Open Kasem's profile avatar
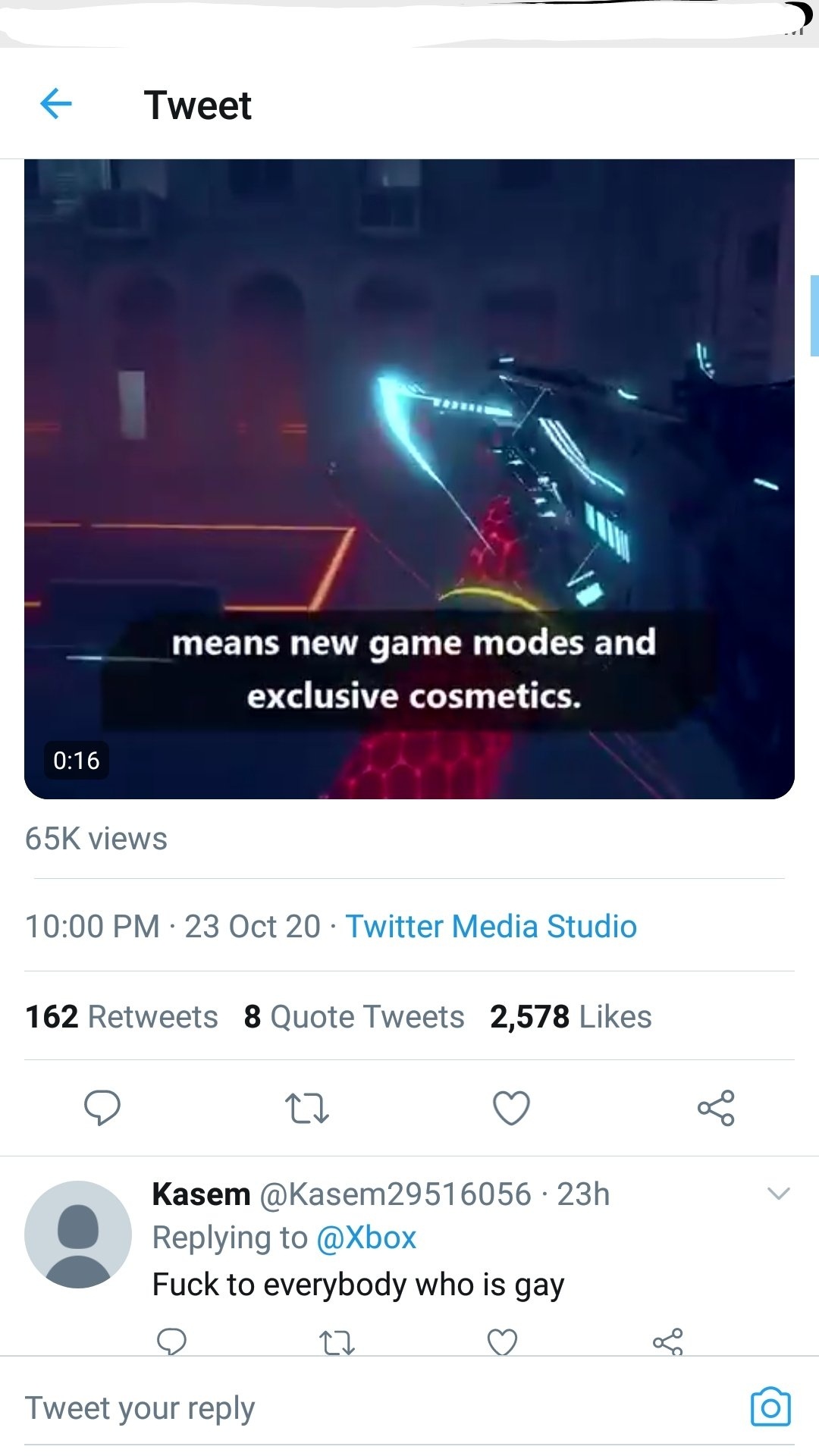This screenshot has width=819, height=1456. pyautogui.click(x=77, y=1234)
